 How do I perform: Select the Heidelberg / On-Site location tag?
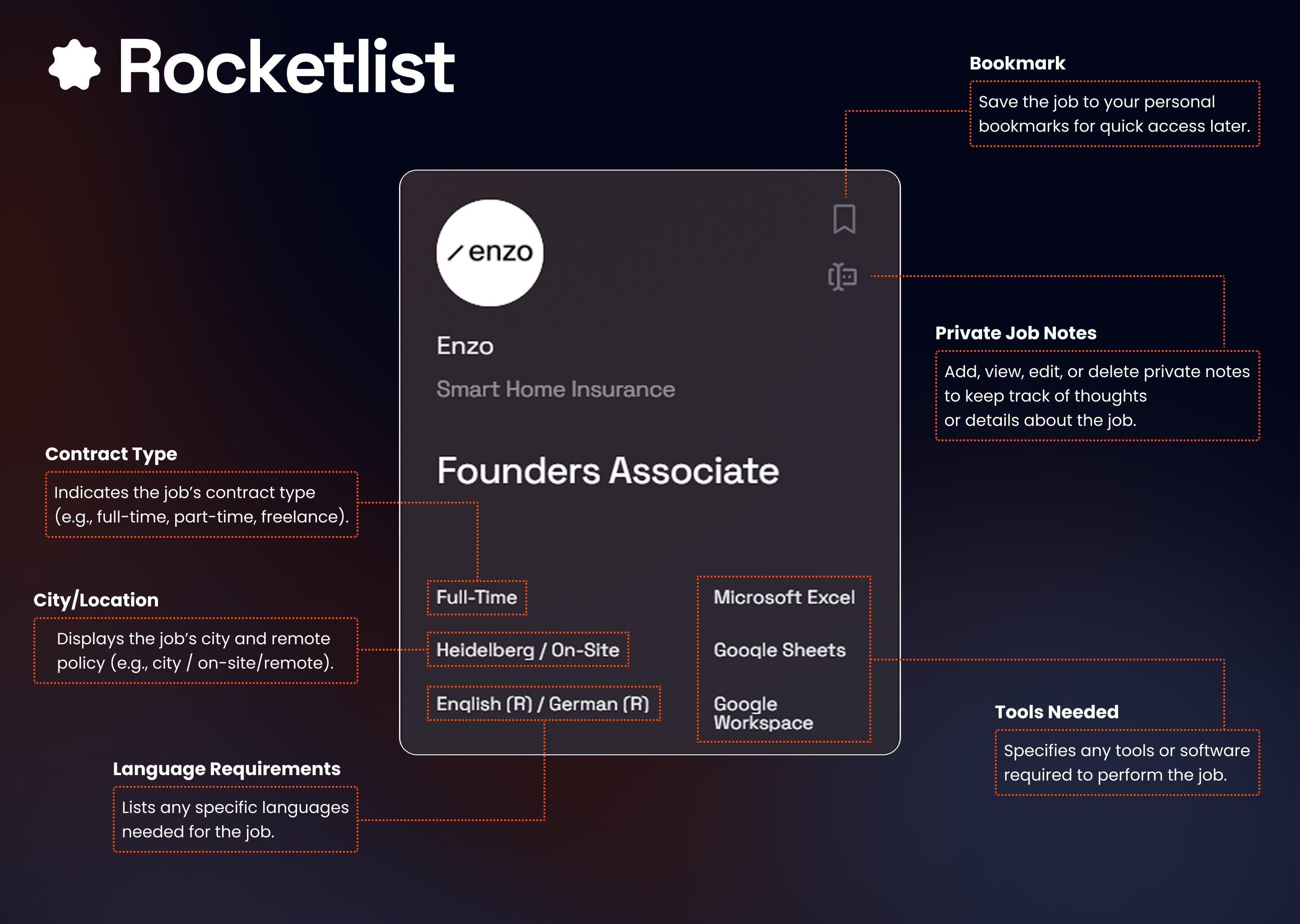tap(528, 649)
